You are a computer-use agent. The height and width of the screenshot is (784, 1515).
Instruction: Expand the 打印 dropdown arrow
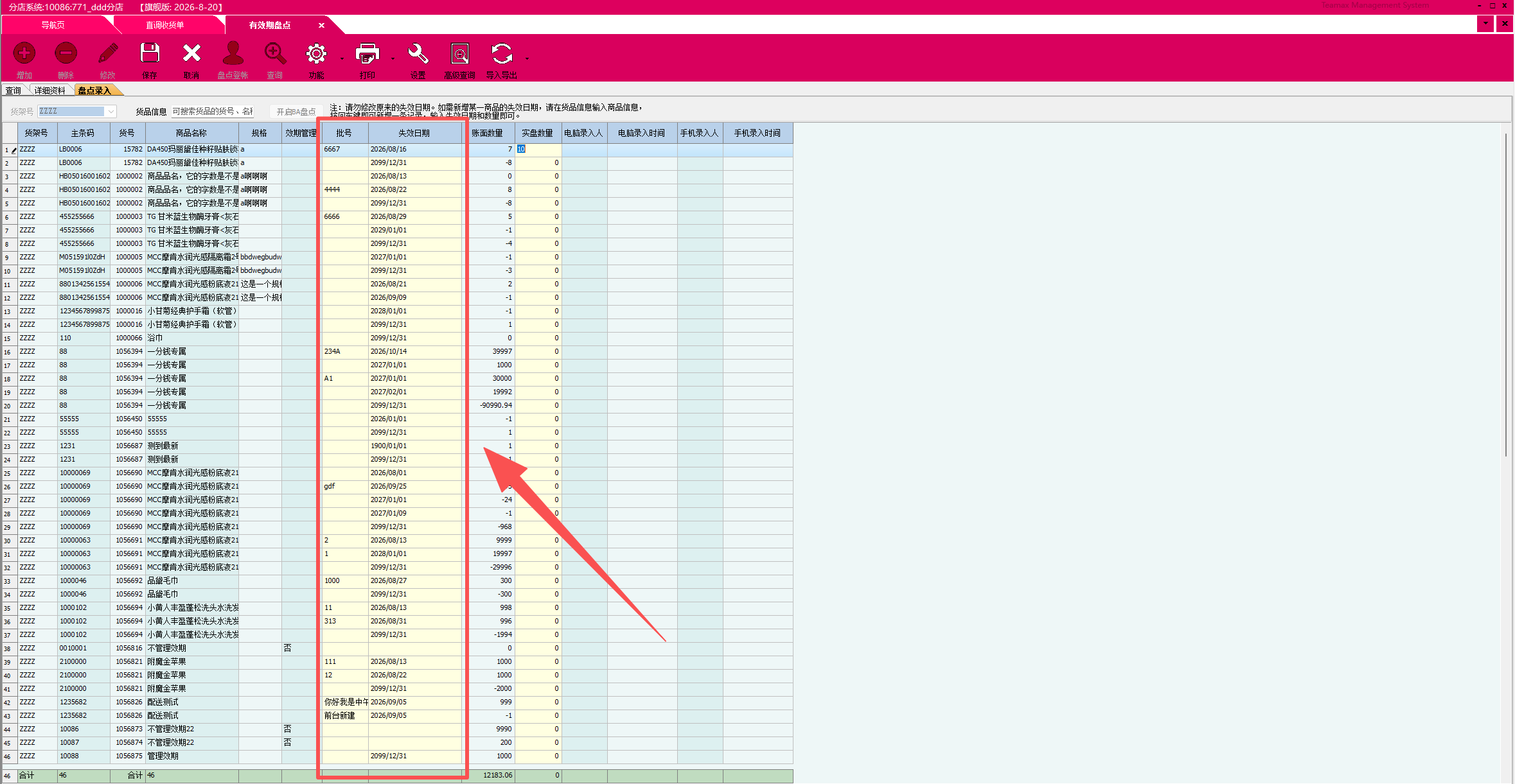[393, 58]
